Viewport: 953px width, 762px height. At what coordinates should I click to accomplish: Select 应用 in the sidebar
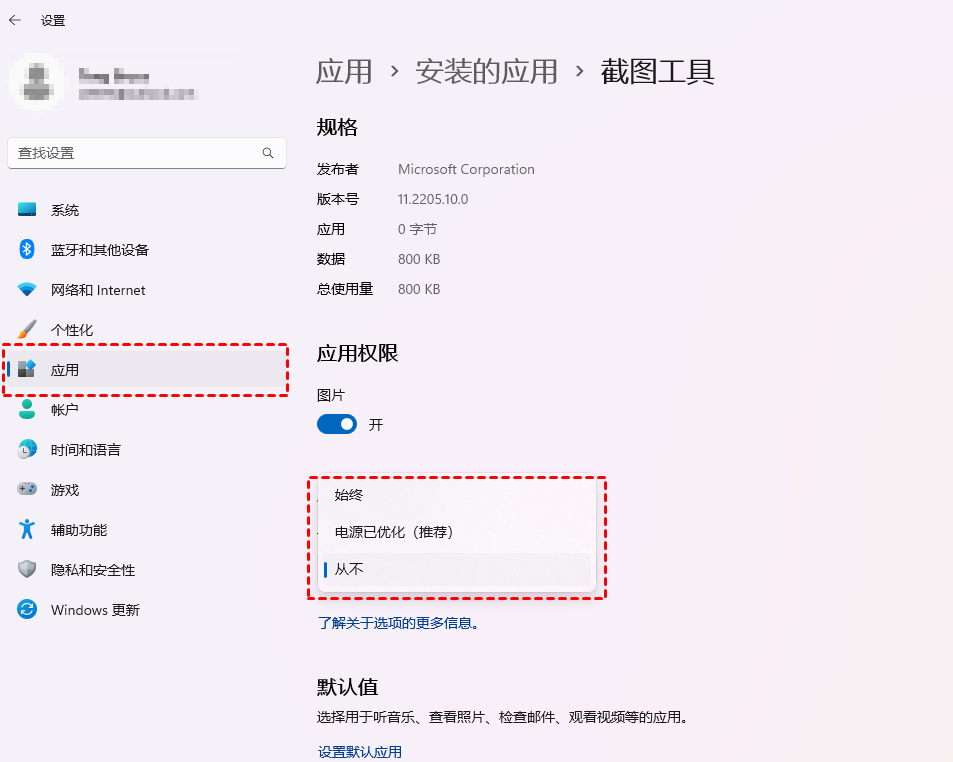pos(146,369)
